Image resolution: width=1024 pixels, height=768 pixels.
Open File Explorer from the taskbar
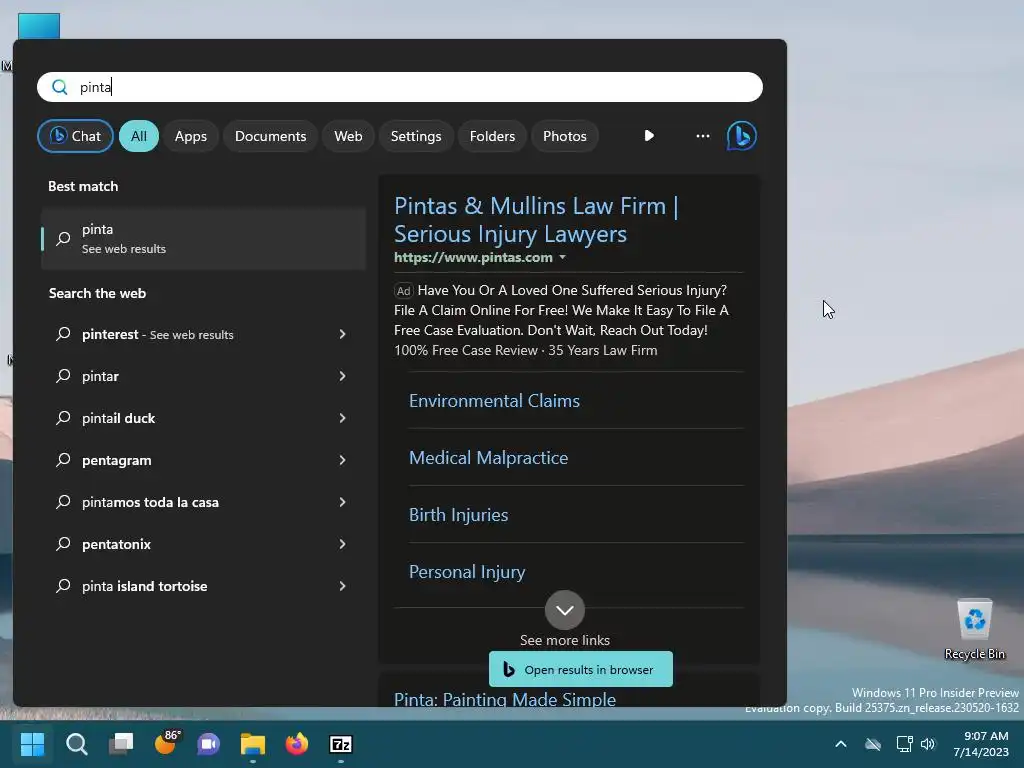pos(253,744)
